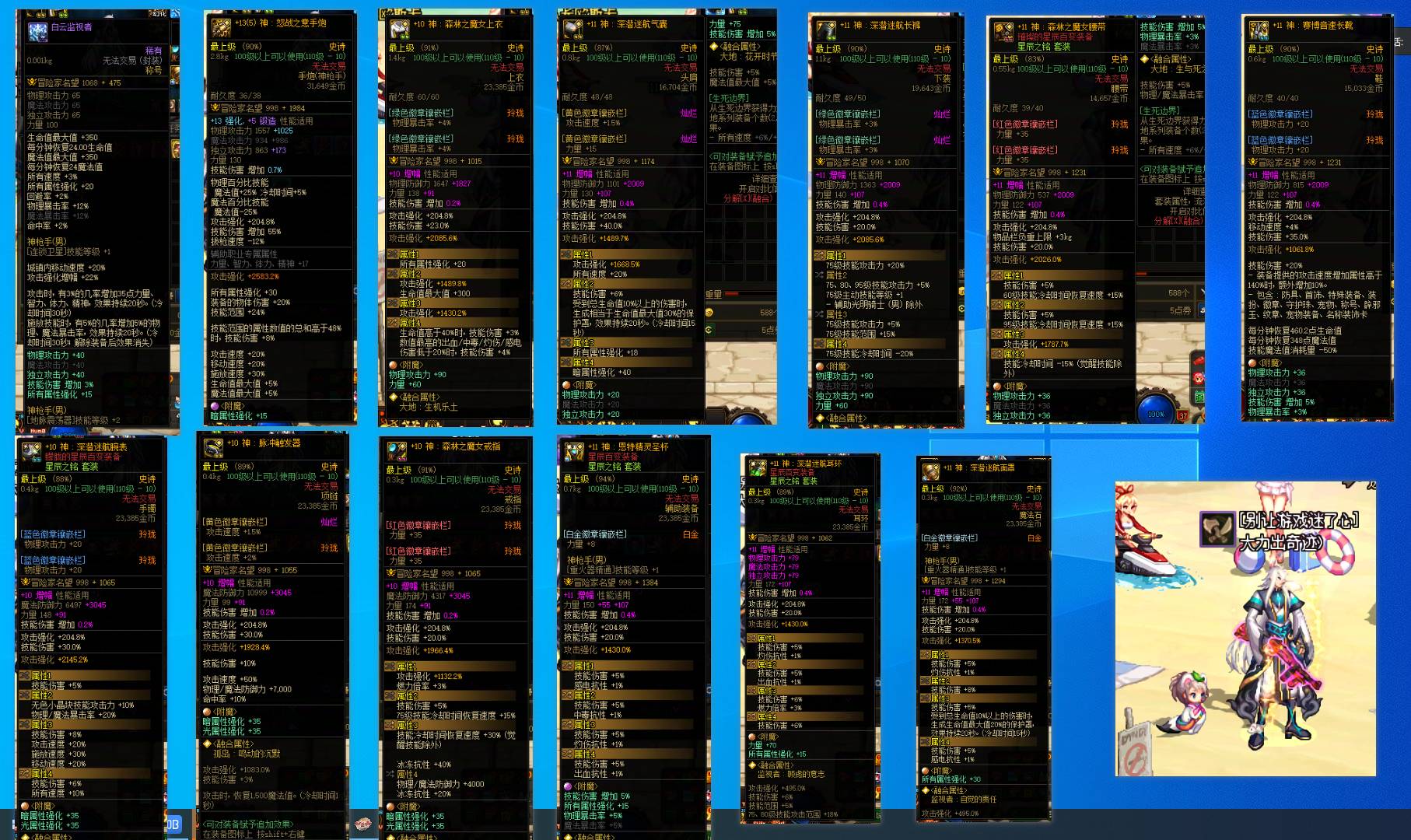The height and width of the screenshot is (840, 1411).
Task: Select the 深潜迷航面罩 magic stone icon
Action: pyautogui.click(x=930, y=472)
